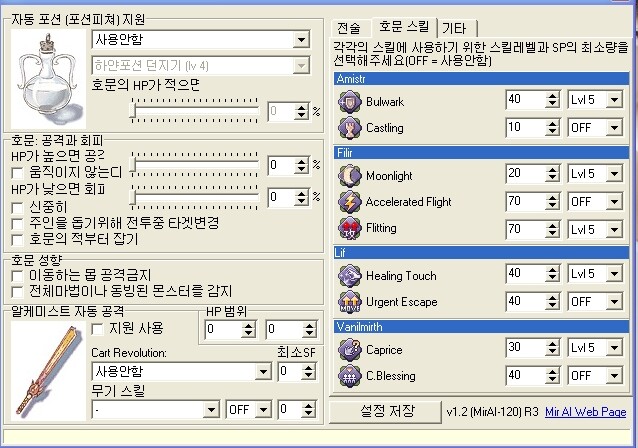Click the Caprice skill icon
This screenshot has width=638, height=448.
click(350, 348)
